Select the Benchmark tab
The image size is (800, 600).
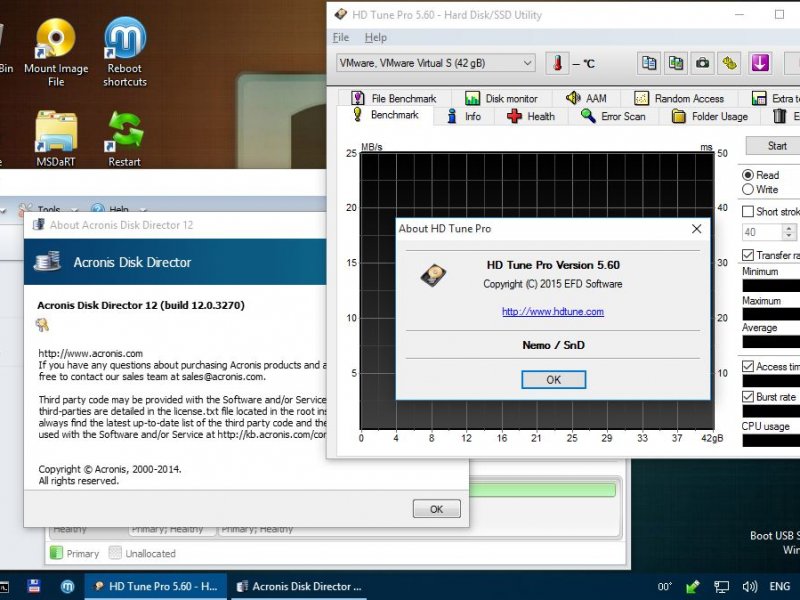[x=386, y=115]
